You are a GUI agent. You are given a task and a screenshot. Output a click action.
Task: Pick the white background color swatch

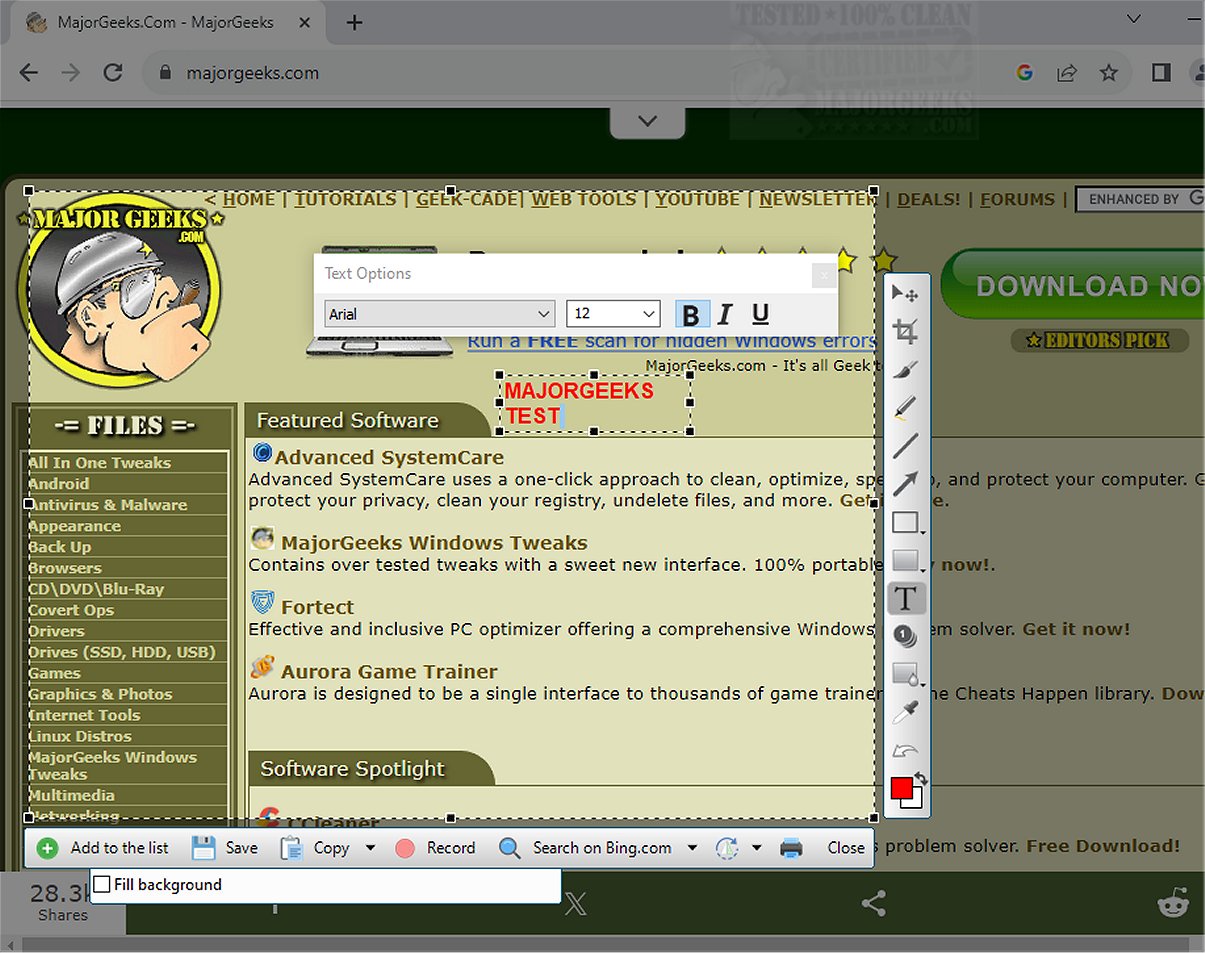coord(915,801)
